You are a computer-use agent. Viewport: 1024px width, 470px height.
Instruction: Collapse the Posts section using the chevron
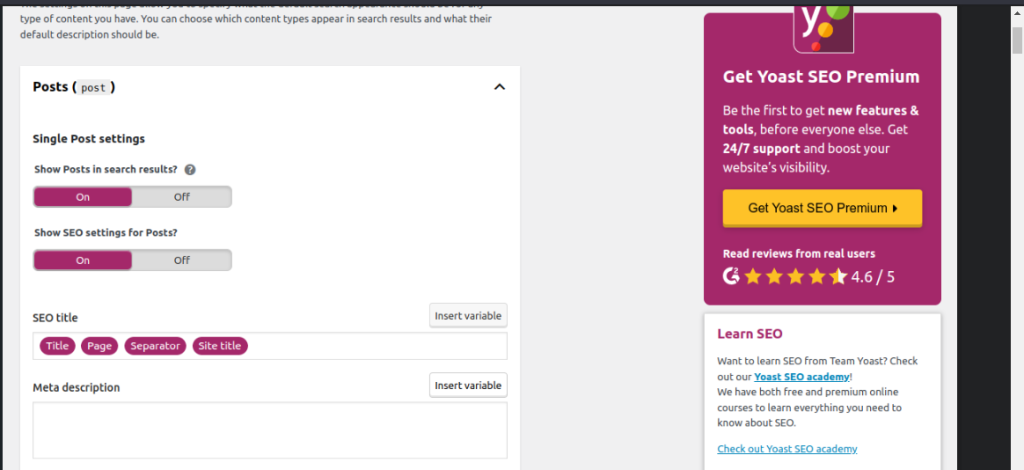point(499,87)
